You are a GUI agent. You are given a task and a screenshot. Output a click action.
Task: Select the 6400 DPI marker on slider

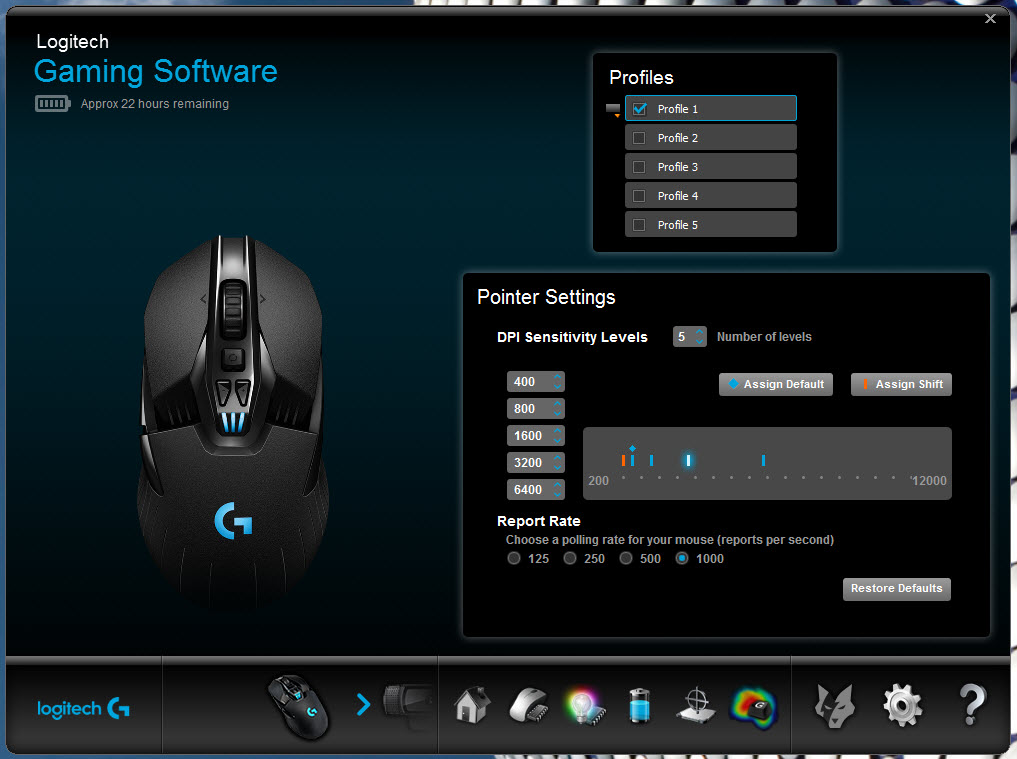tap(763, 461)
